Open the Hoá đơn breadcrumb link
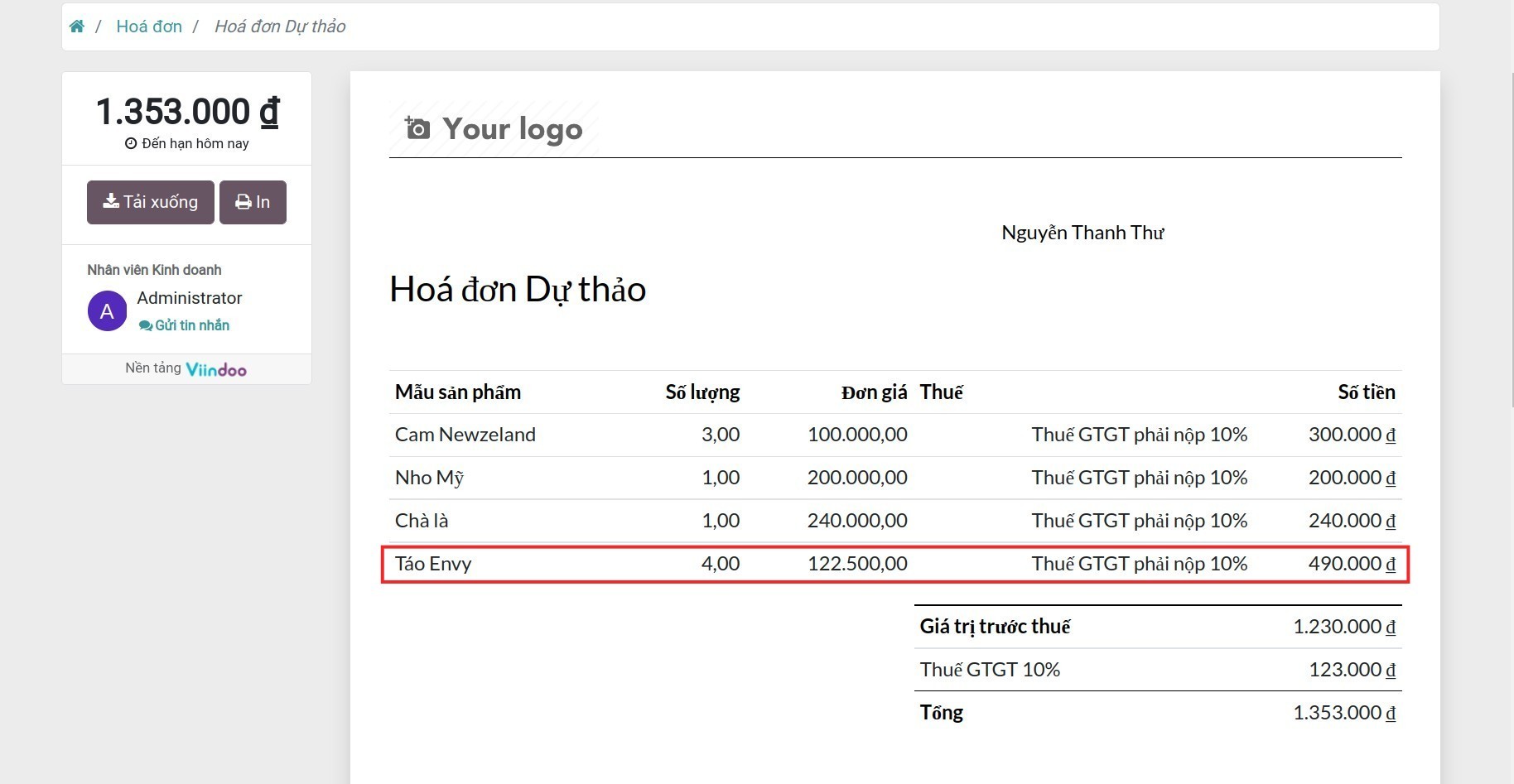Image resolution: width=1514 pixels, height=784 pixels. (149, 26)
